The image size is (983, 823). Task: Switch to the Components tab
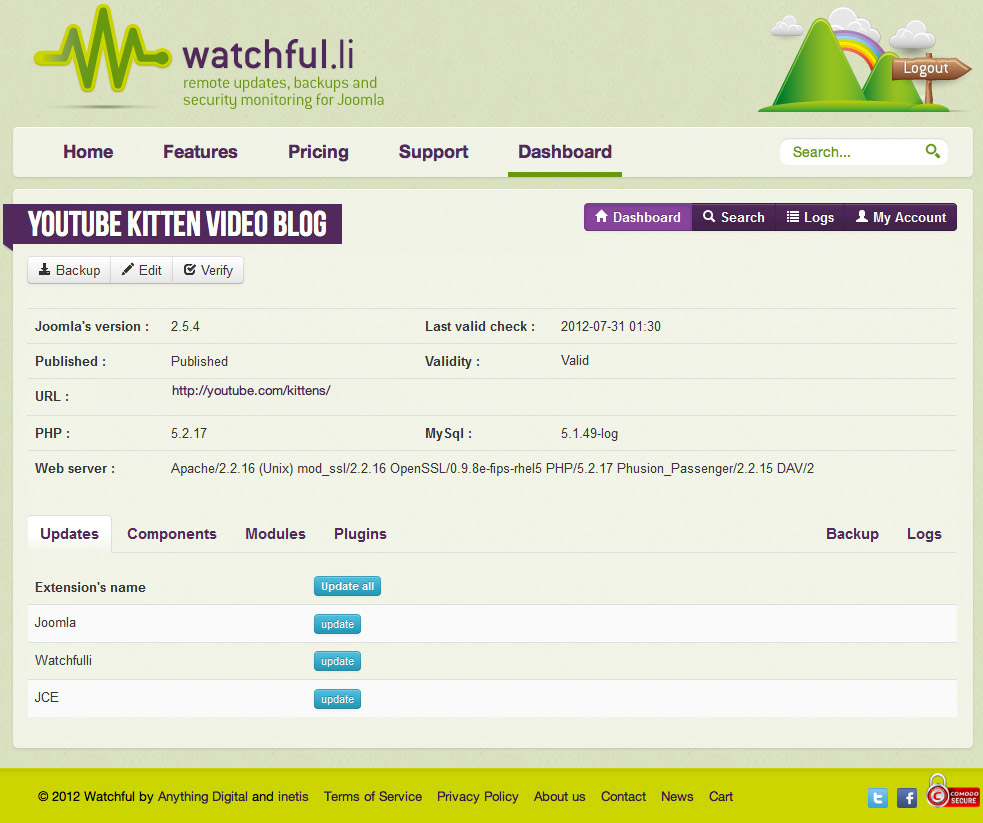click(x=172, y=534)
